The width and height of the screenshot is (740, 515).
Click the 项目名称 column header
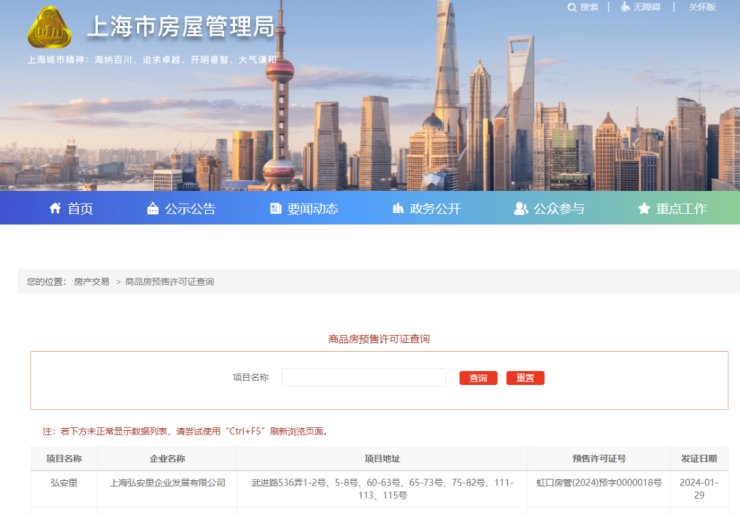[64, 458]
